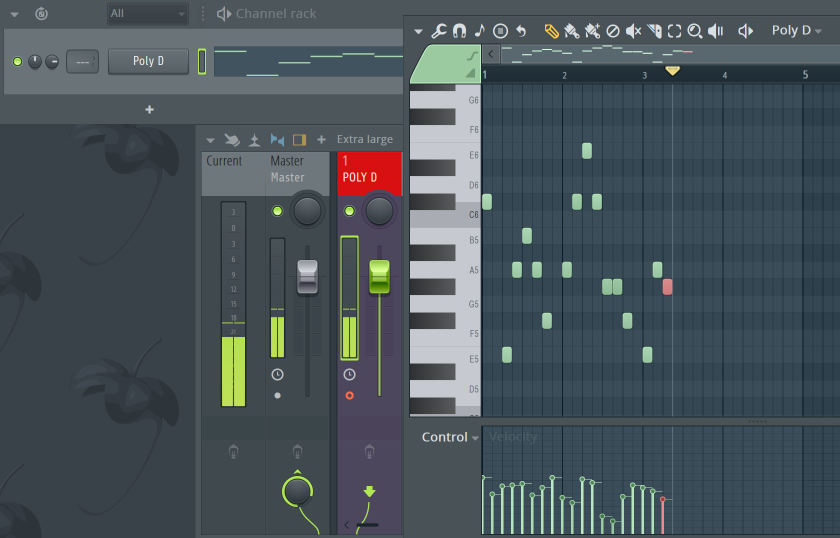
Task: Toggle Poly D mixer track mute LED
Action: tap(349, 211)
